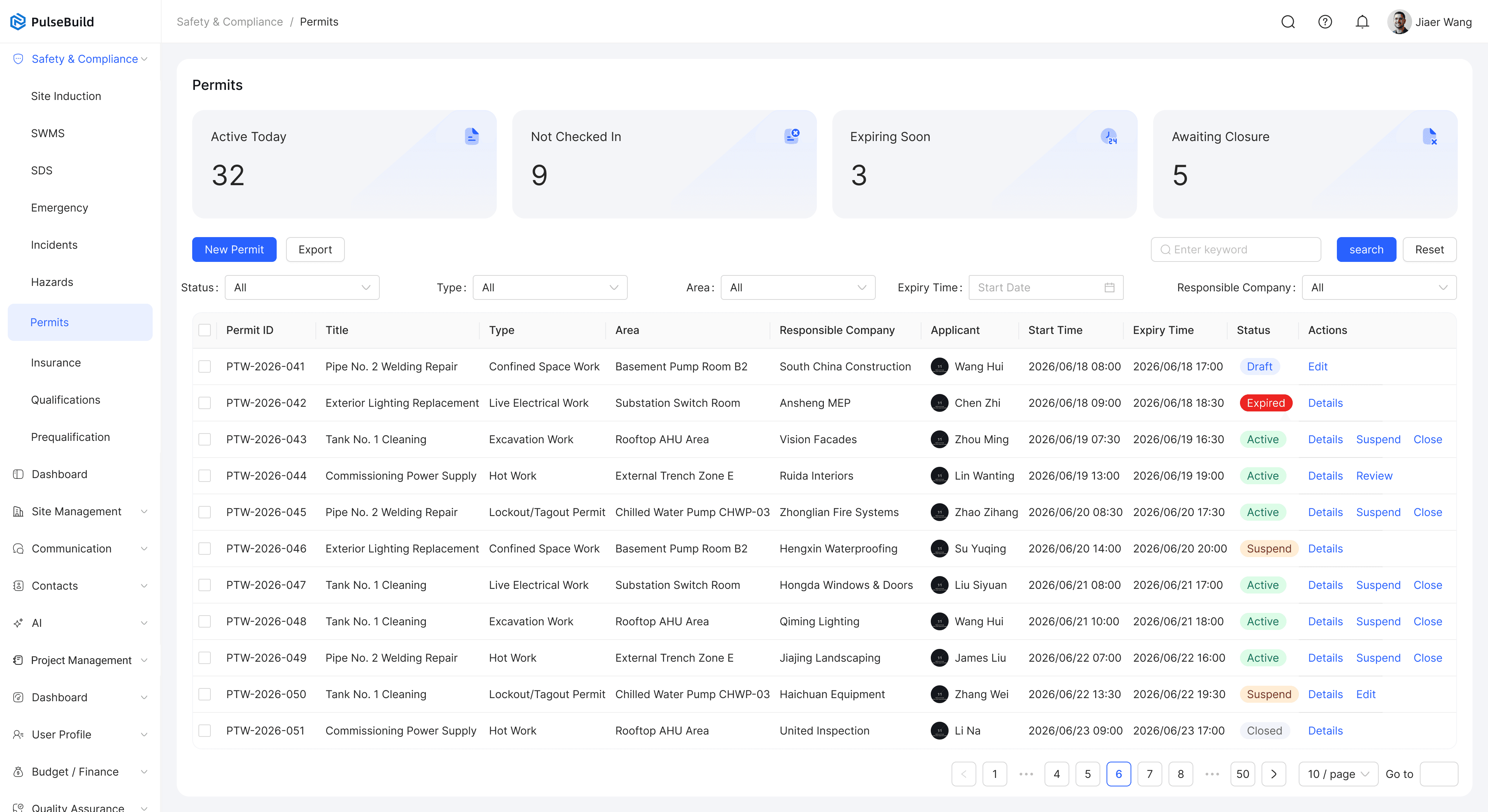Open the global search icon in the header

coord(1288,22)
